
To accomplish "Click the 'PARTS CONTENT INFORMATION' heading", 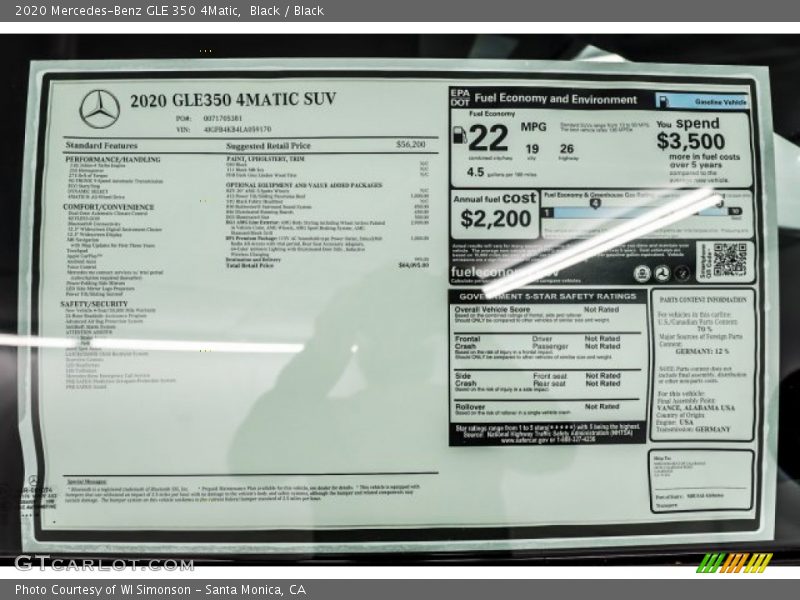I will (x=703, y=300).
